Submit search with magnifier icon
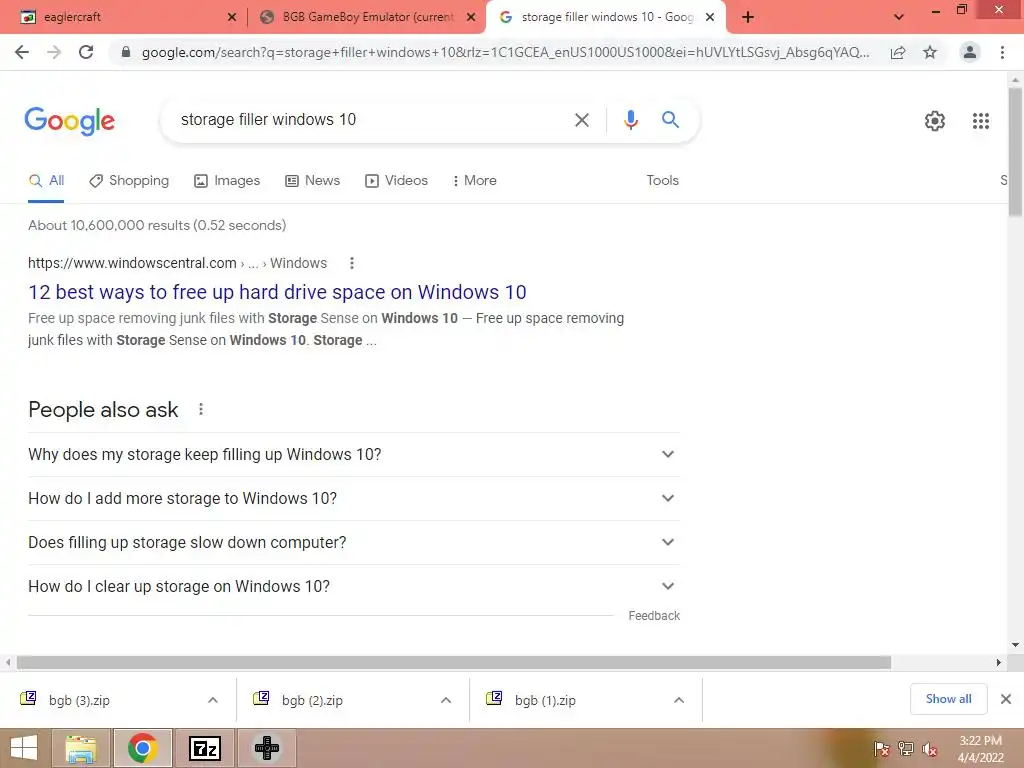Viewport: 1024px width, 768px height. tap(670, 120)
